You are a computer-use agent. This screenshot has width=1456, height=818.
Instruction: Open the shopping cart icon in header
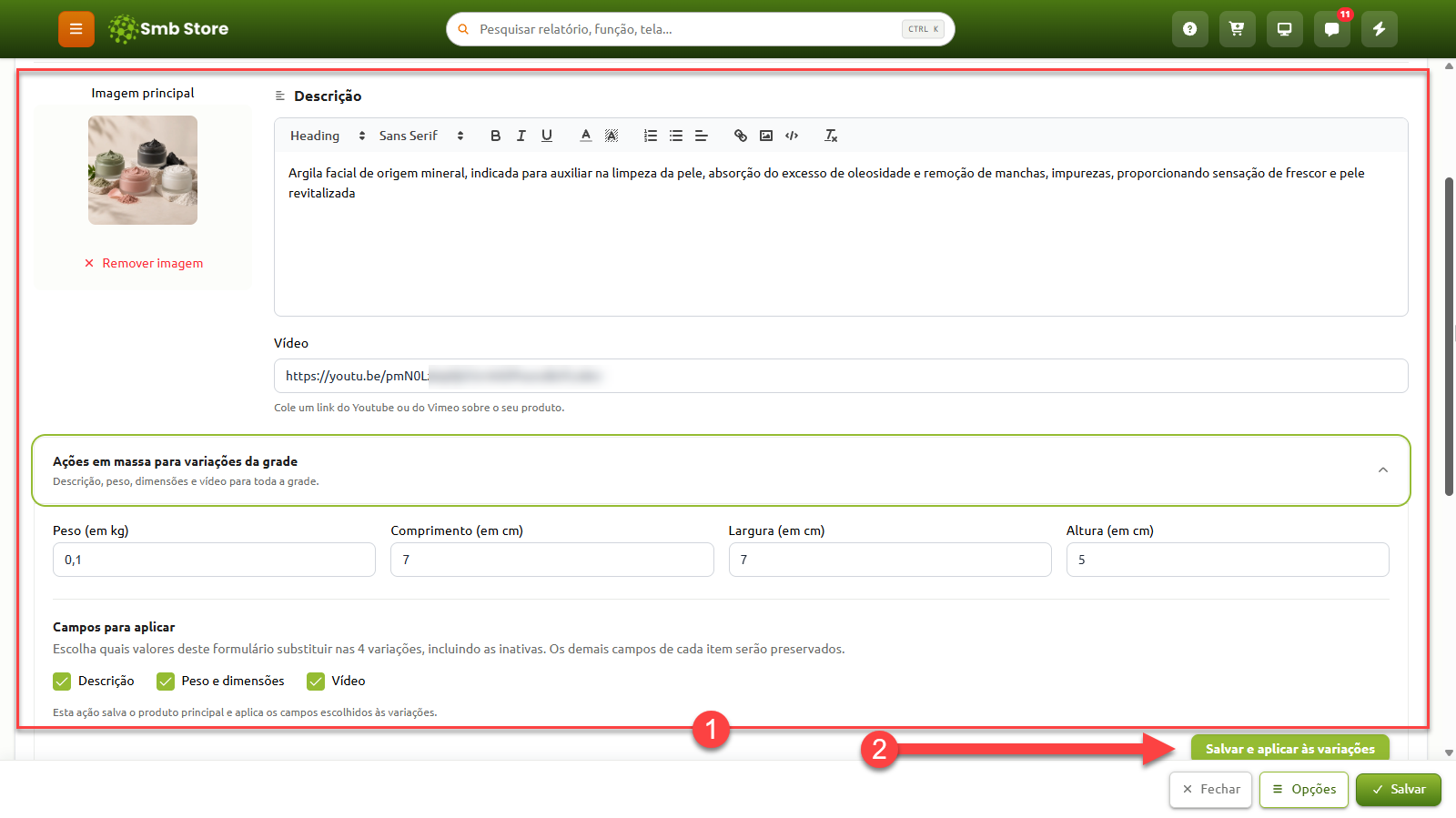point(1237,29)
